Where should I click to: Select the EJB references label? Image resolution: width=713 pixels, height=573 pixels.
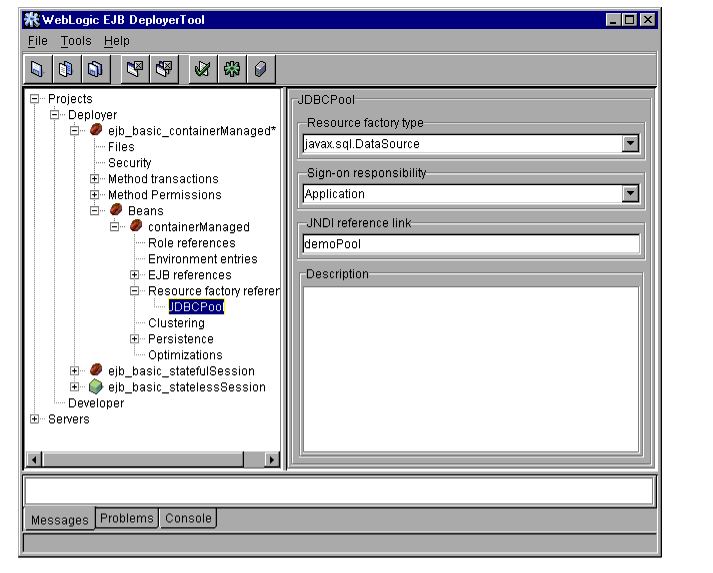point(190,275)
